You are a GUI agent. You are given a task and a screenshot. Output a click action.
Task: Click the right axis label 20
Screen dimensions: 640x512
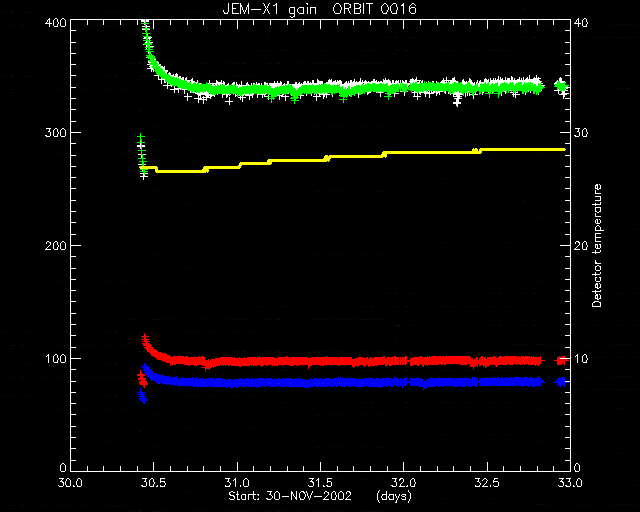[581, 246]
